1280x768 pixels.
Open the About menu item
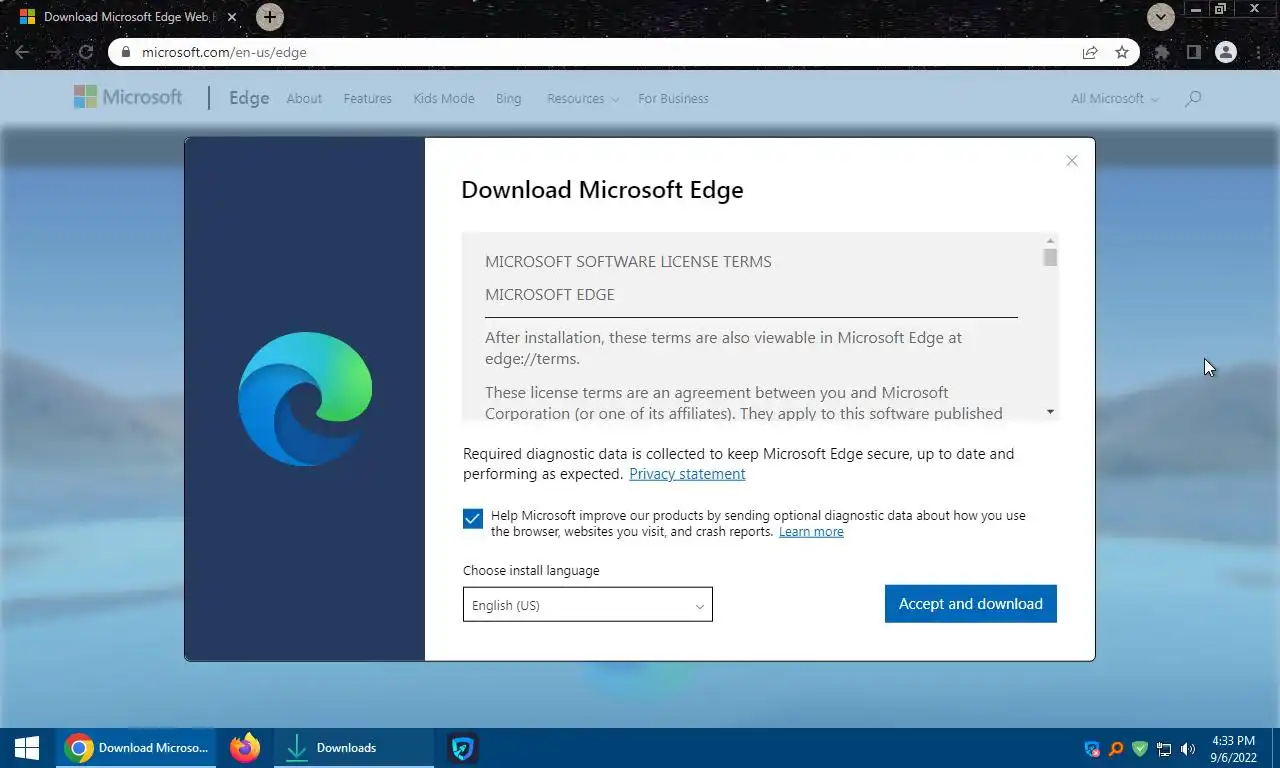(x=304, y=98)
